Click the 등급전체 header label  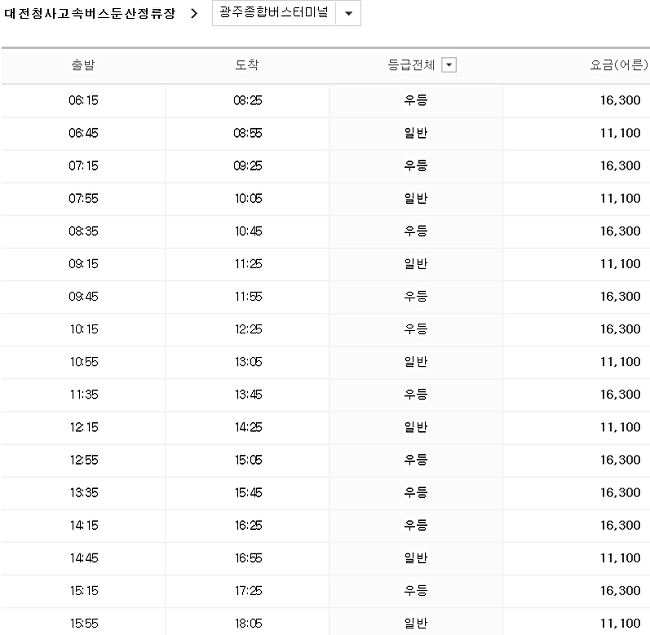411,65
